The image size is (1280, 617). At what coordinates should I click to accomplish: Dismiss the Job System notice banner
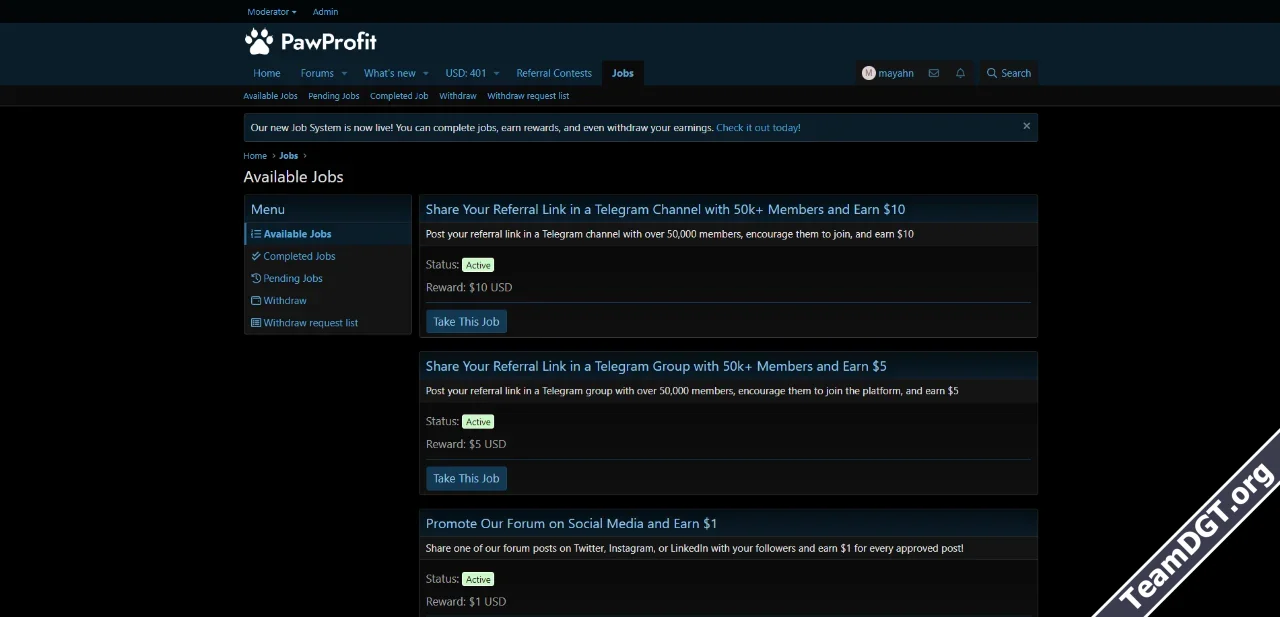point(1026,126)
